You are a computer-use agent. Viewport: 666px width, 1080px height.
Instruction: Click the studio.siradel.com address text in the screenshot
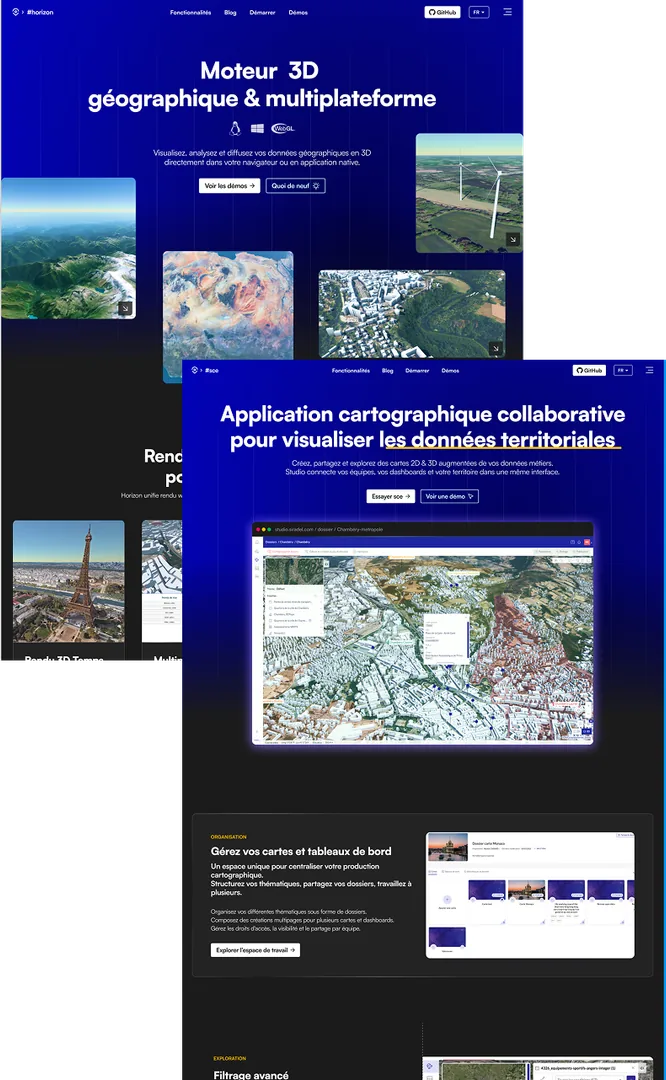[329, 530]
